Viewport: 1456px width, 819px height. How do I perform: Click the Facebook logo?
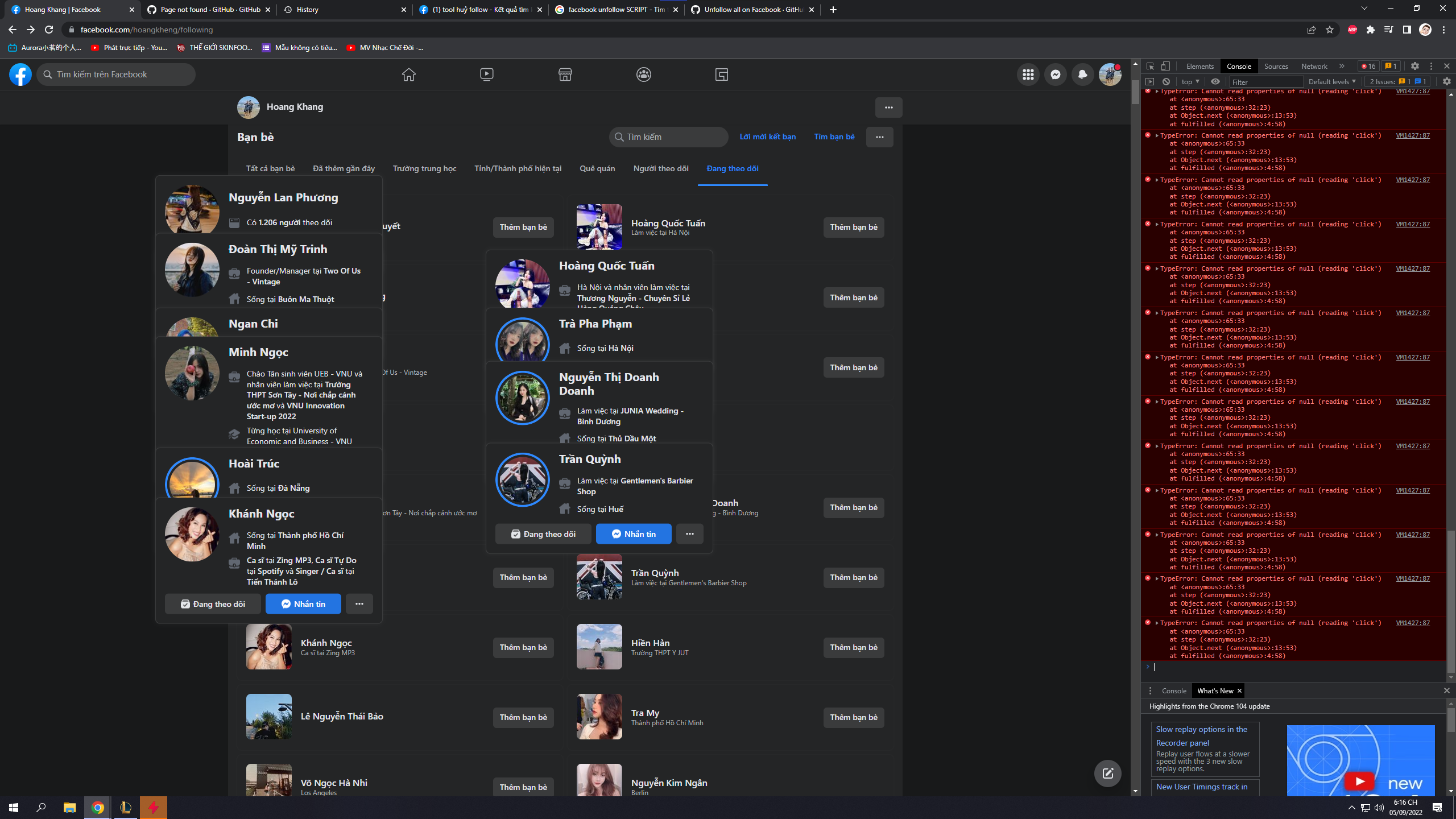20,75
